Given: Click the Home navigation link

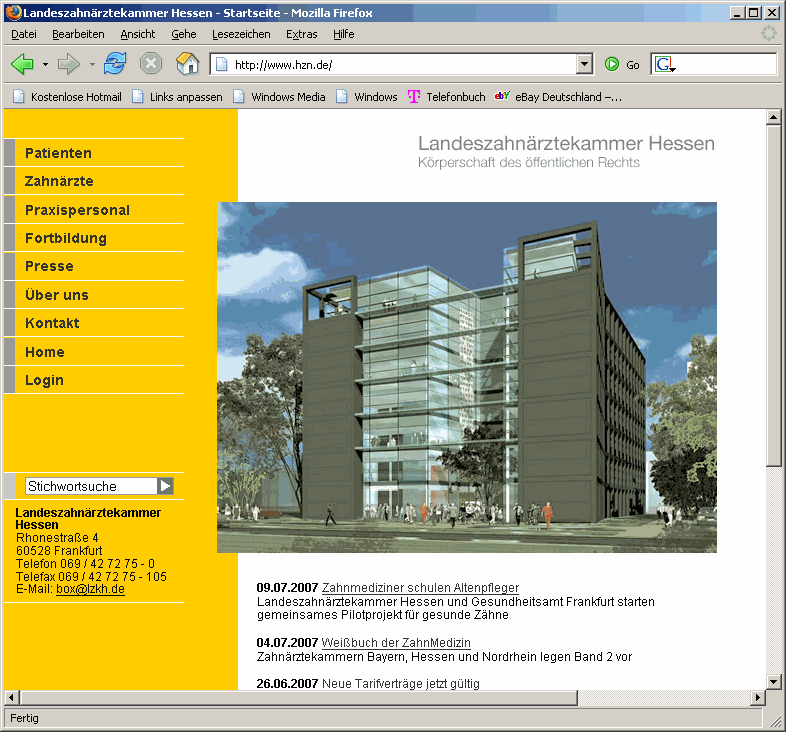Looking at the screenshot, I should 45,352.
